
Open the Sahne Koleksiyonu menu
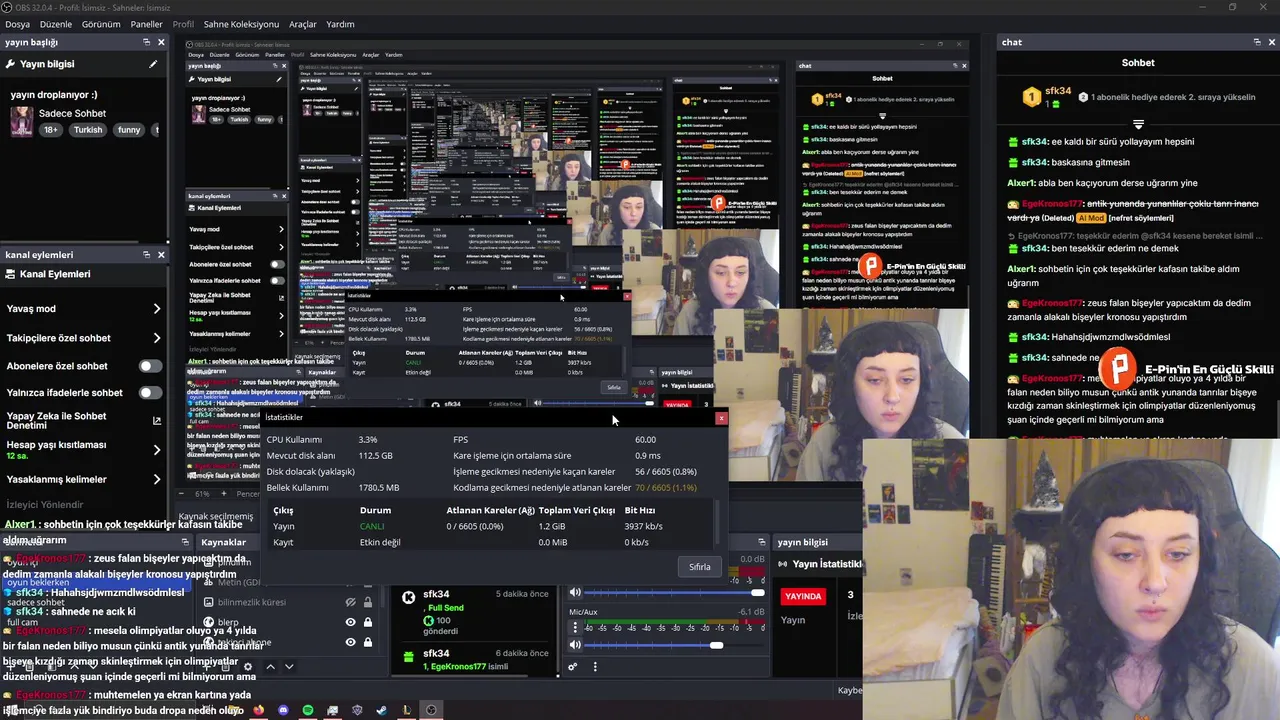click(241, 24)
